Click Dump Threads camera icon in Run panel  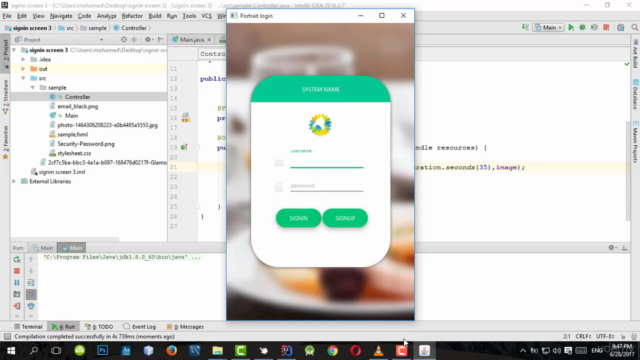tap(17, 294)
